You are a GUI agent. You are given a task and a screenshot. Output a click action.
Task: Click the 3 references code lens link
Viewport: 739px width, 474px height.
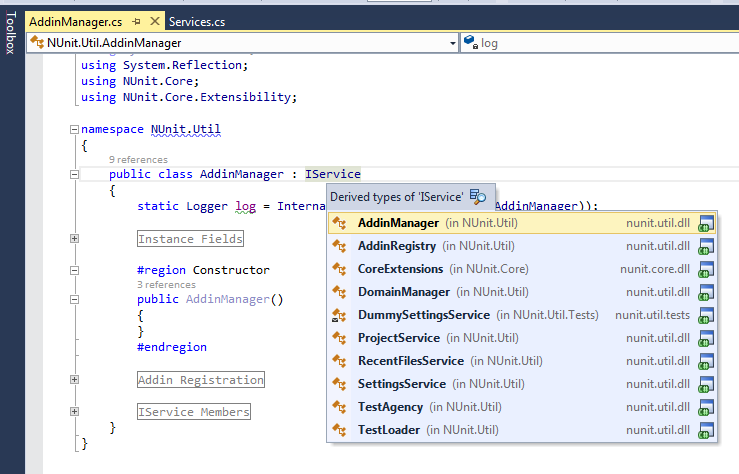pos(166,285)
